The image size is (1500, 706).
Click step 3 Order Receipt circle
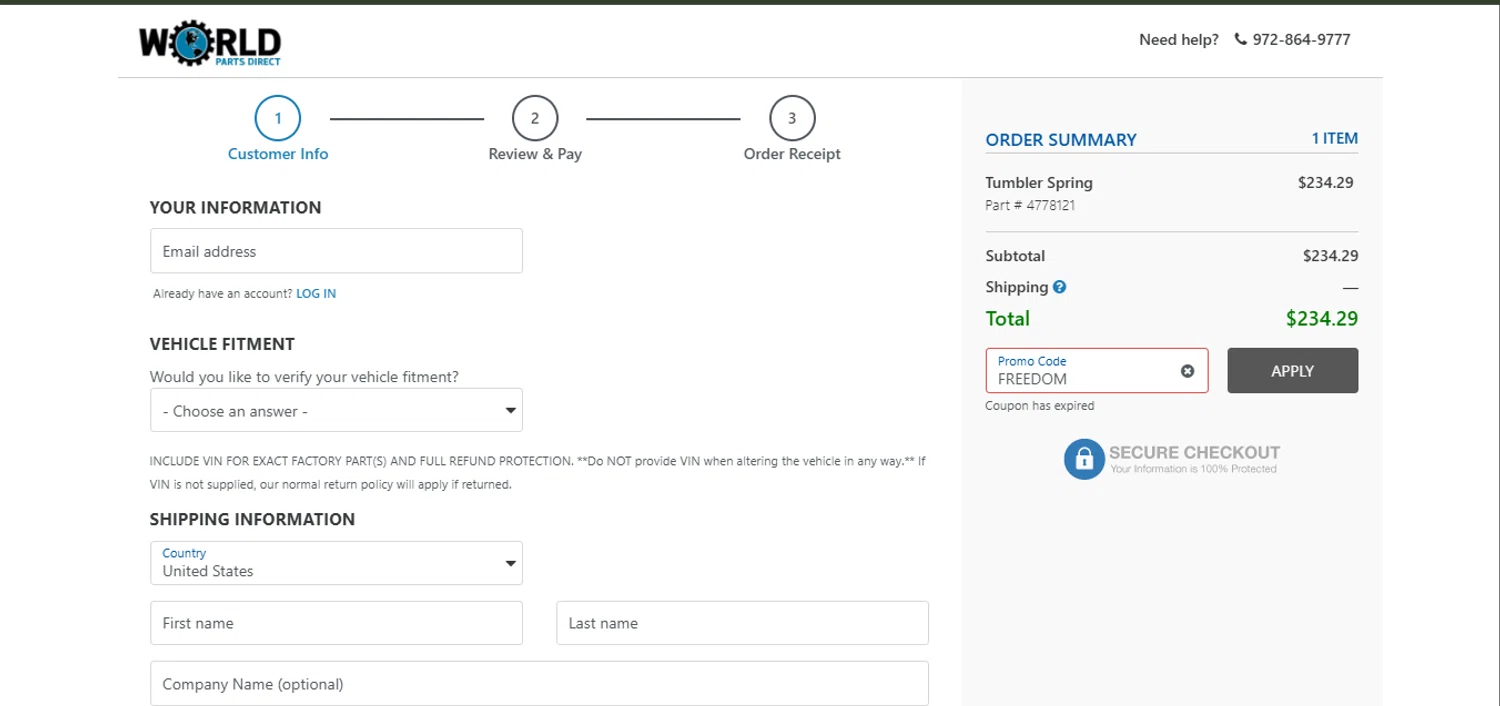click(x=792, y=119)
